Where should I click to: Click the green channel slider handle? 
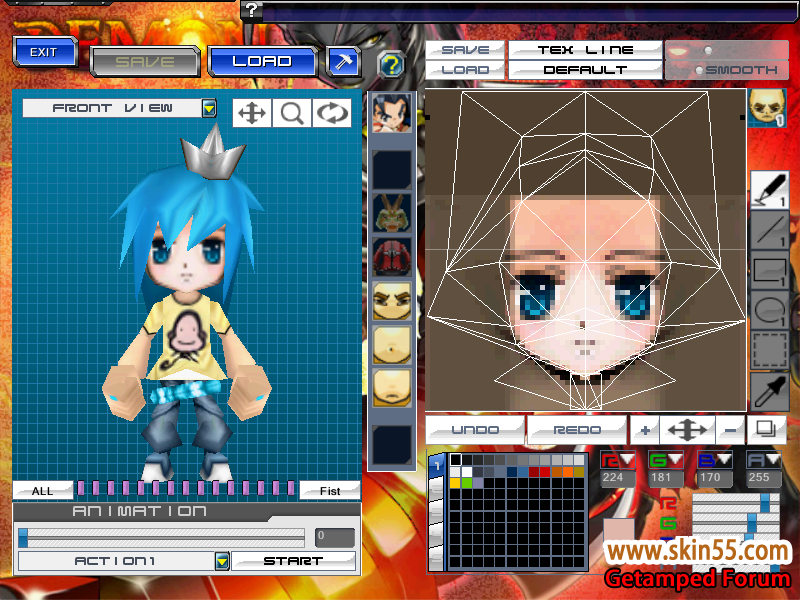click(x=752, y=522)
